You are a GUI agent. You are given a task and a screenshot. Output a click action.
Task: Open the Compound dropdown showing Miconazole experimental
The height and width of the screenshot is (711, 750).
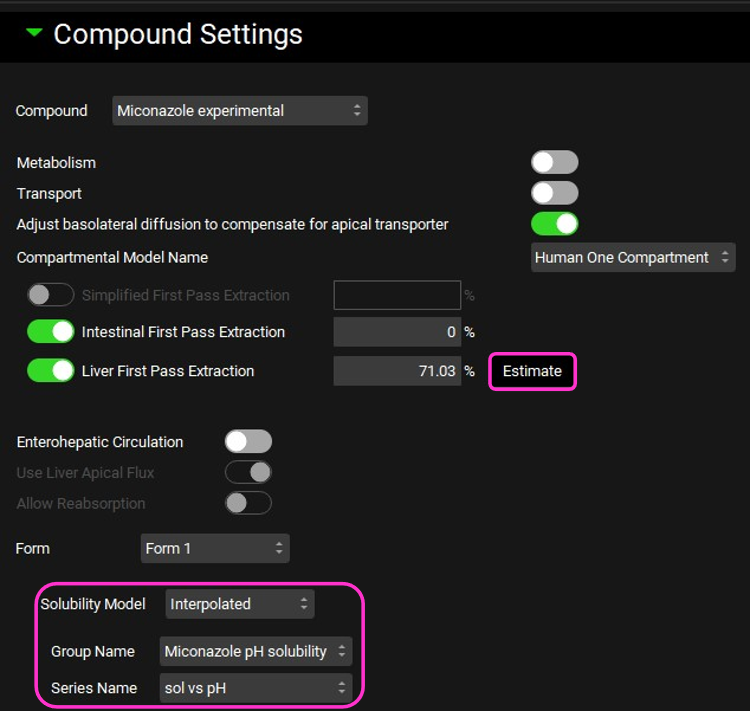pyautogui.click(x=239, y=111)
